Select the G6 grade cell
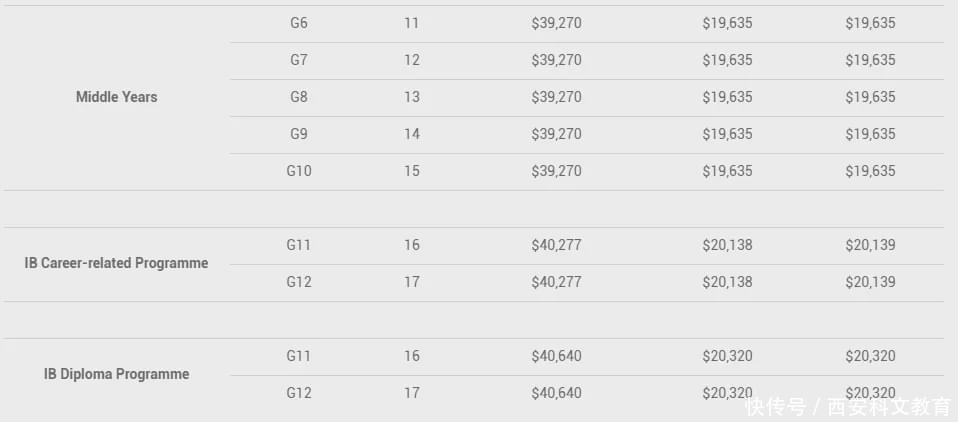The width and height of the screenshot is (958, 422). pos(299,23)
